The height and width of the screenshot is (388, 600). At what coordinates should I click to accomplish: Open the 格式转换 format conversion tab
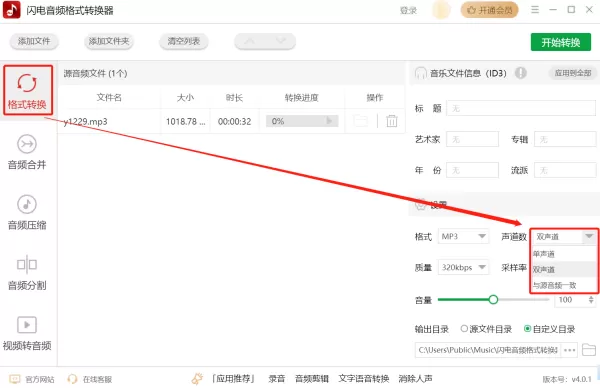[28, 90]
